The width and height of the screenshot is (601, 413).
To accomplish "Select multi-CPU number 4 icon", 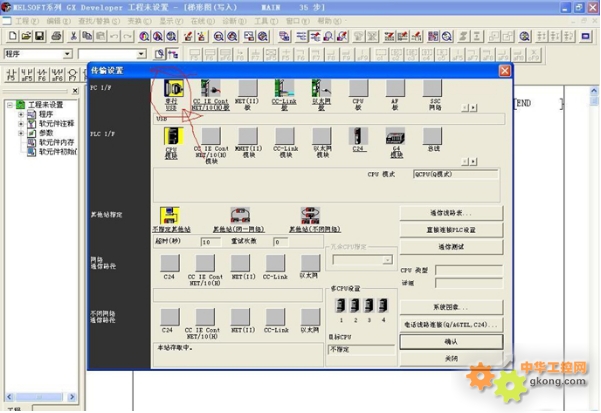I will (383, 305).
